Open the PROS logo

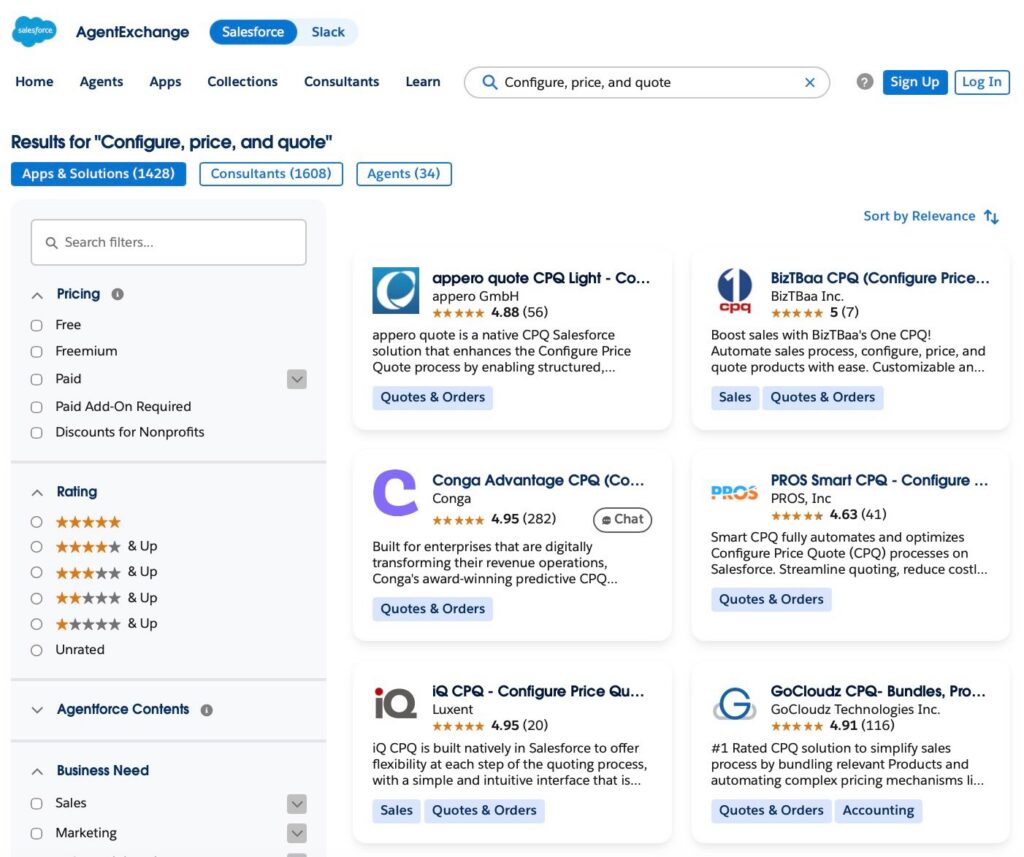tap(735, 493)
